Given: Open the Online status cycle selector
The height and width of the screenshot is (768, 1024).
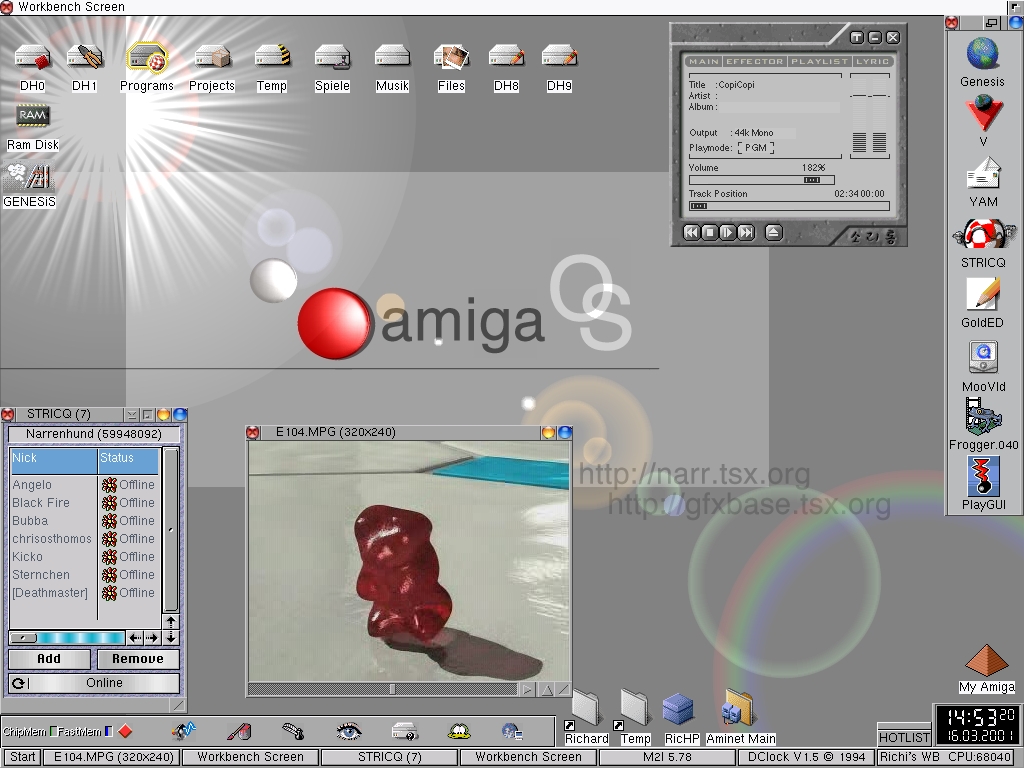Looking at the screenshot, I should [x=94, y=683].
